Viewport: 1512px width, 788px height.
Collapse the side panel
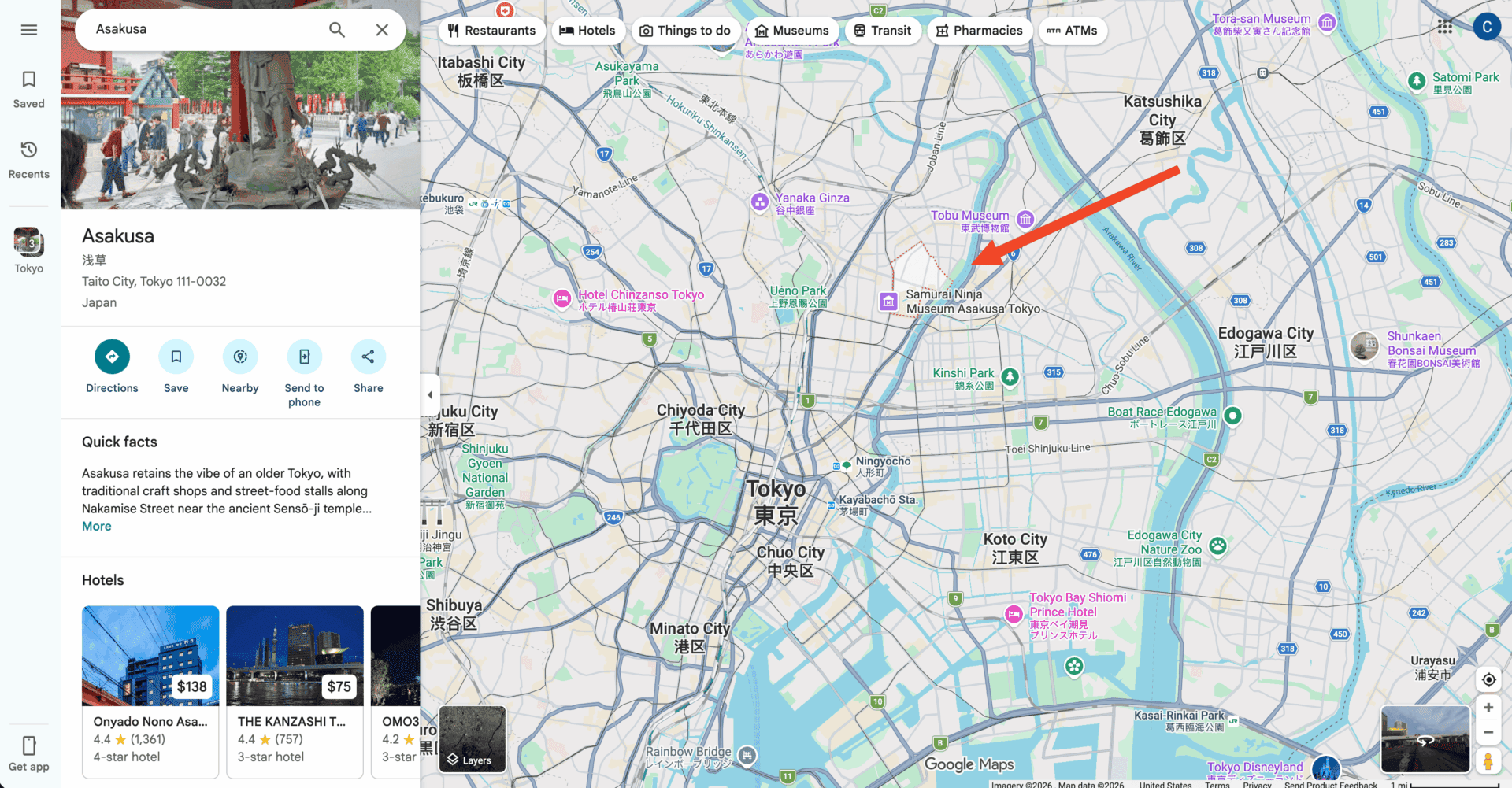point(430,394)
